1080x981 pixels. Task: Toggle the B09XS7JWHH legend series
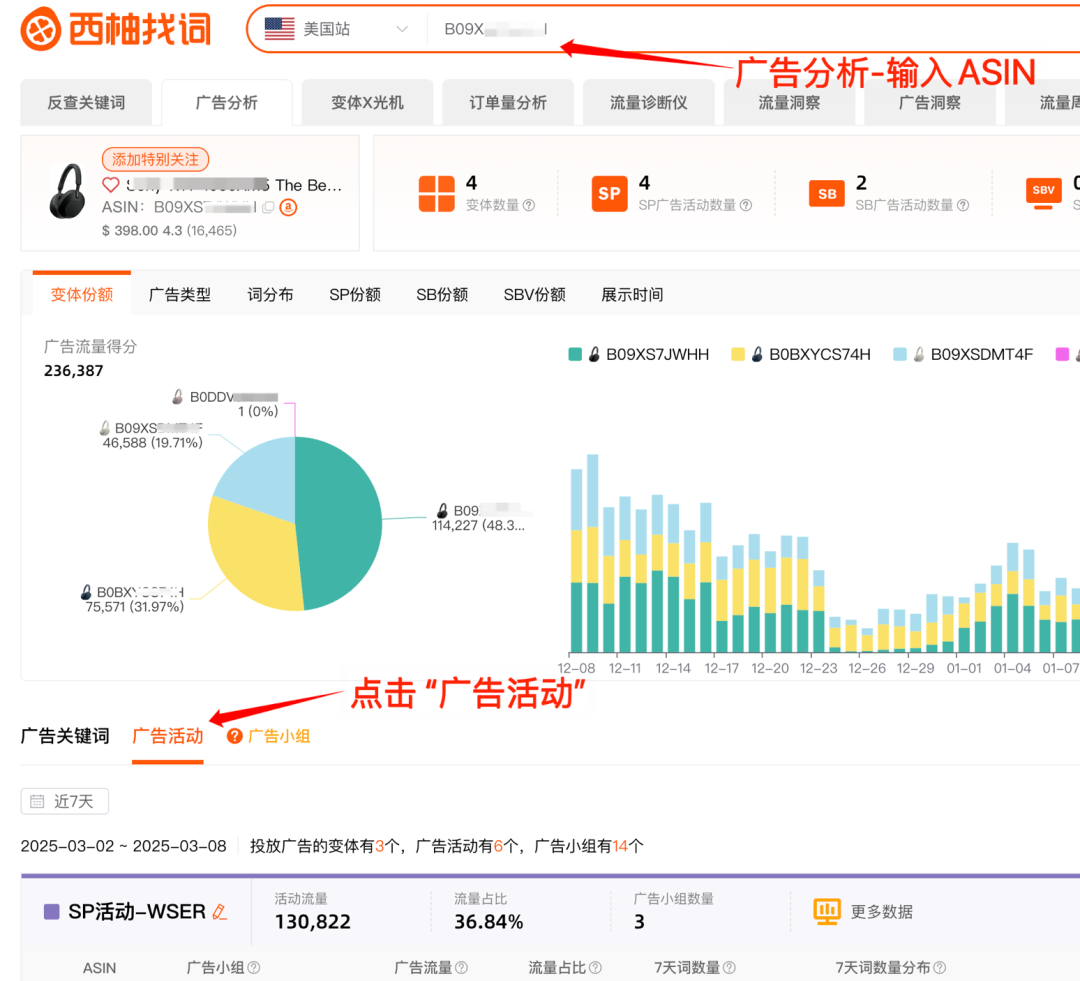pos(638,354)
